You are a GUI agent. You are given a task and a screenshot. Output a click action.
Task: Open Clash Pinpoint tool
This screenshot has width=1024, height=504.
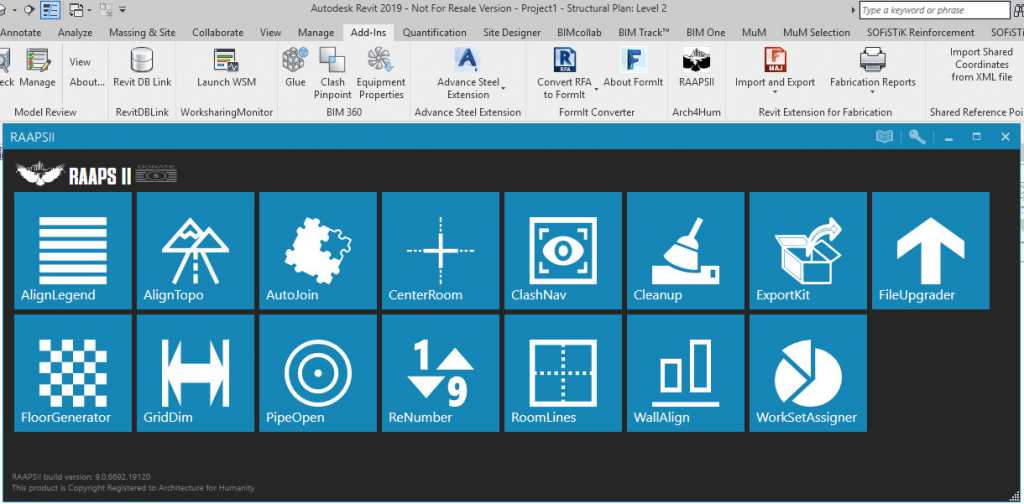tap(332, 74)
